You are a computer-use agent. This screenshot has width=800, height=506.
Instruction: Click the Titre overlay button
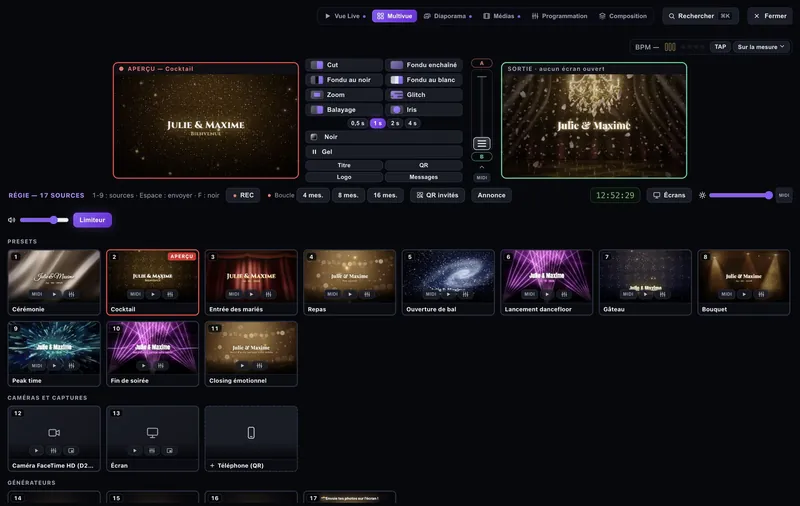coord(344,165)
